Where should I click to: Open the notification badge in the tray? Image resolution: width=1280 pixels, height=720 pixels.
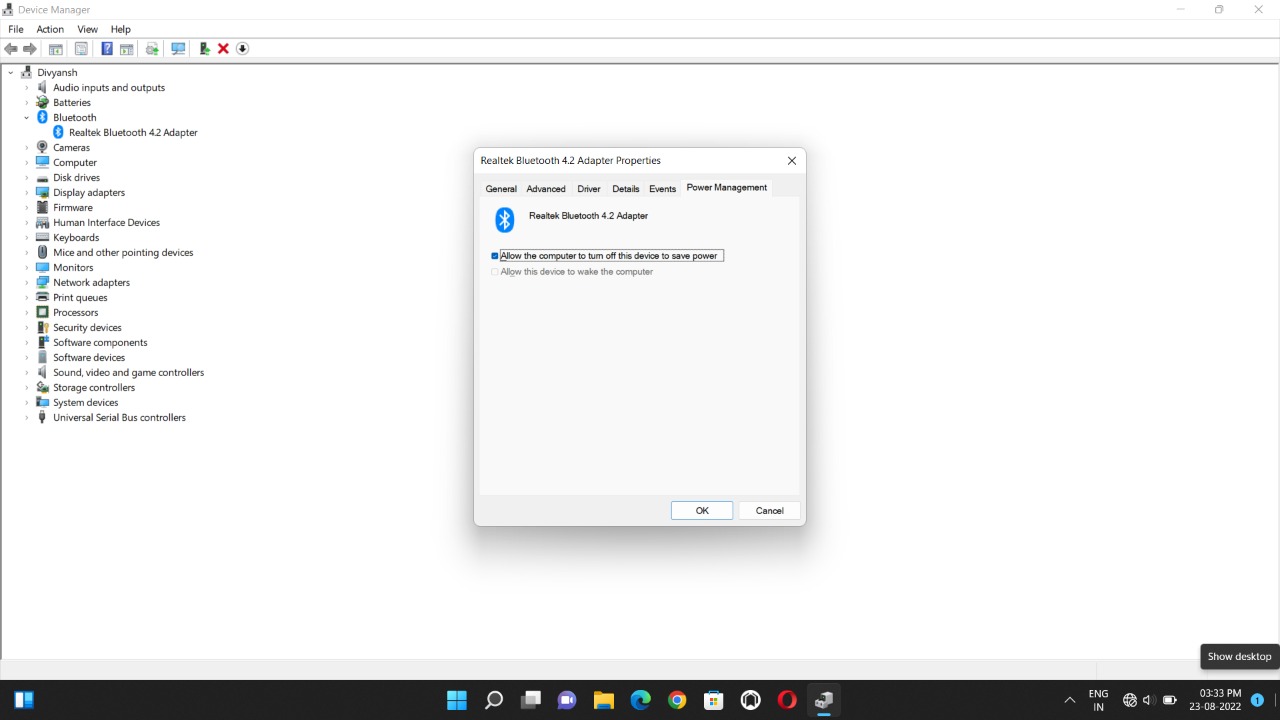(1257, 700)
